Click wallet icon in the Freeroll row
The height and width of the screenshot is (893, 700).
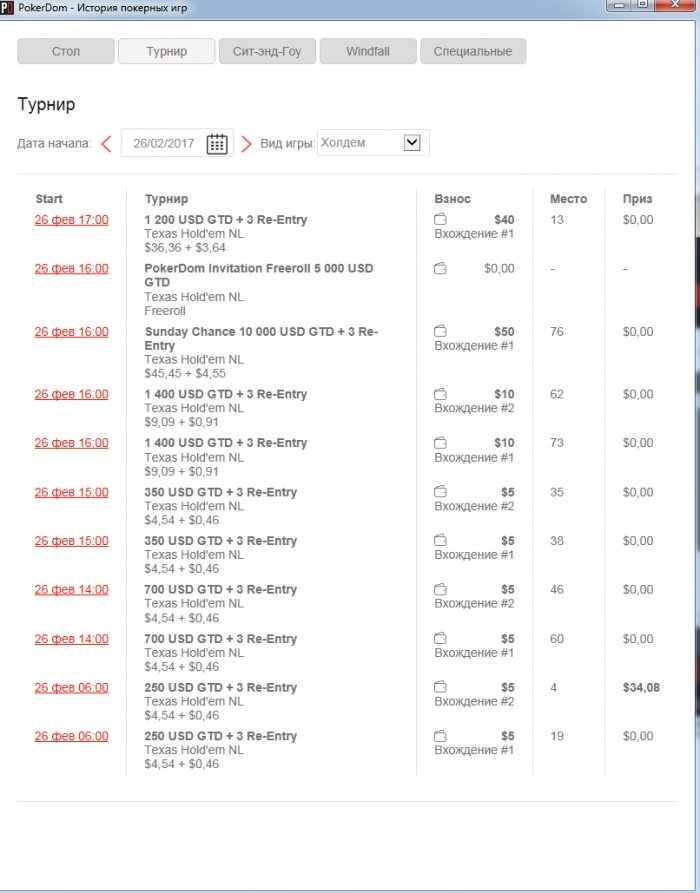point(440,269)
